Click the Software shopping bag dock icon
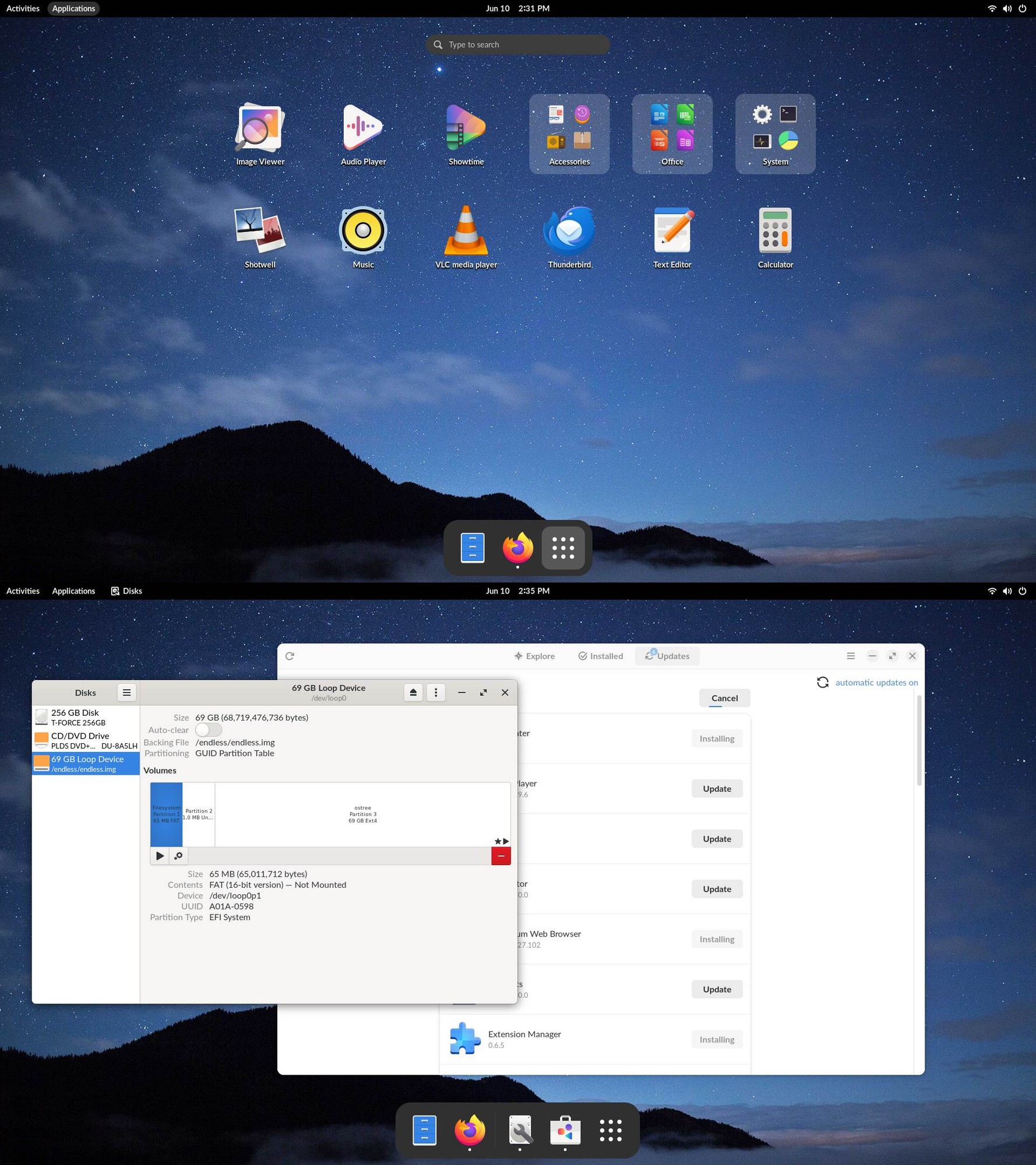The height and width of the screenshot is (1165, 1036). (x=565, y=1130)
